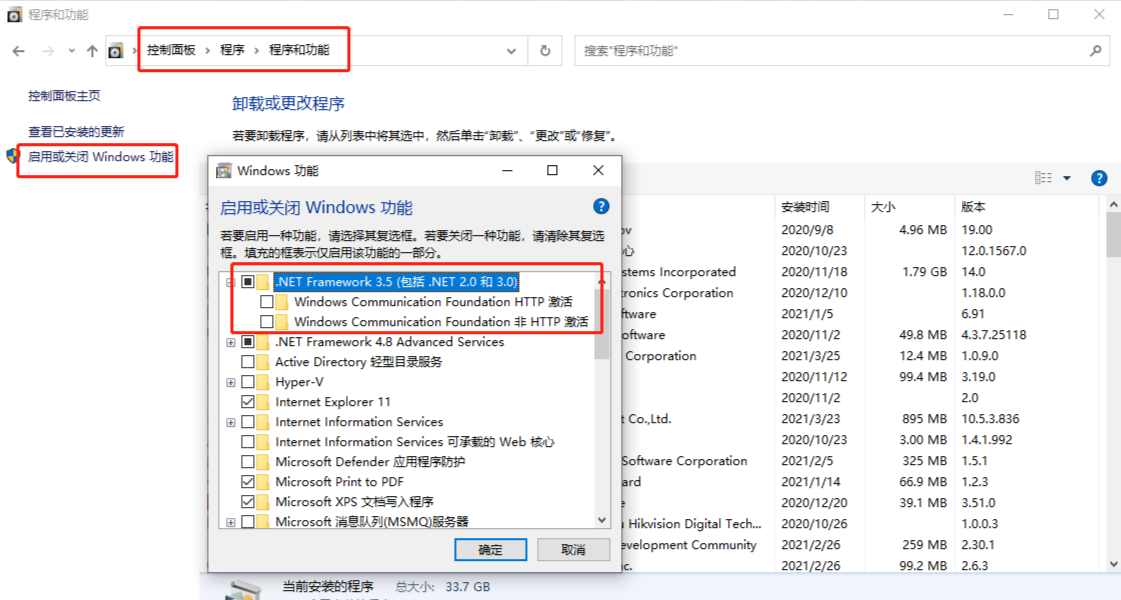Enable Internet Information Services checkbox
1121x600 pixels.
tap(247, 422)
